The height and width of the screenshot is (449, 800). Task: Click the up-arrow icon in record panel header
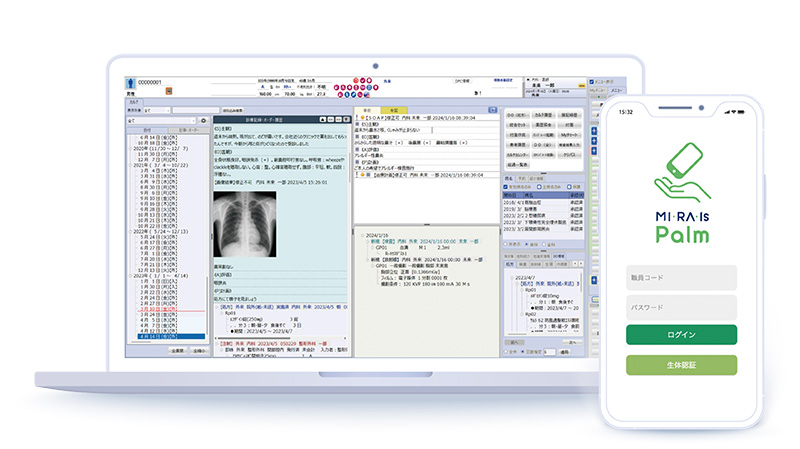(322, 119)
